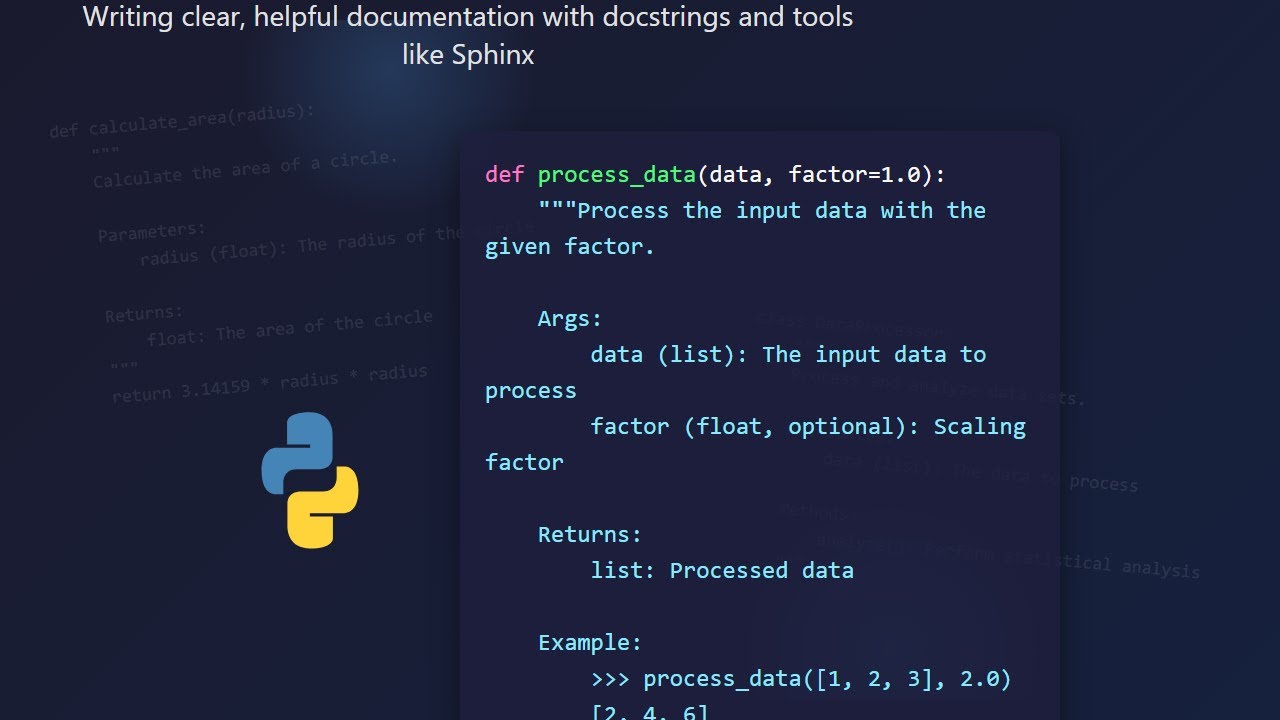Select the 'def process_data(data, factor=1.0):' line
1280x720 pixels.
coord(715,175)
